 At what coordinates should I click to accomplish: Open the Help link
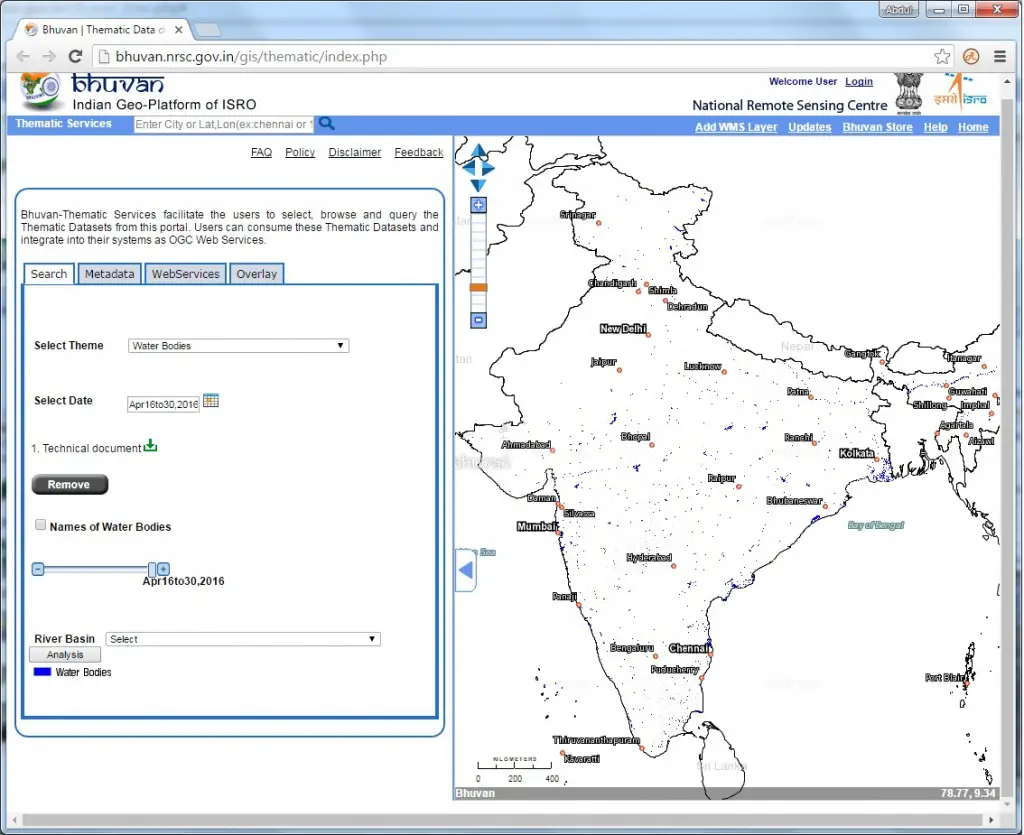click(935, 127)
